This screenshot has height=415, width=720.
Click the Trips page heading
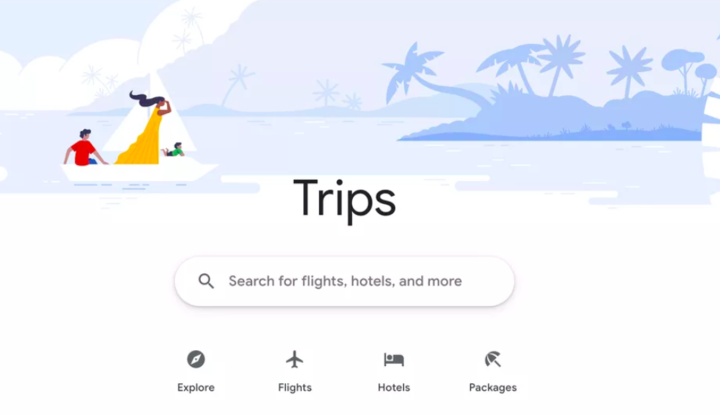(x=344, y=198)
